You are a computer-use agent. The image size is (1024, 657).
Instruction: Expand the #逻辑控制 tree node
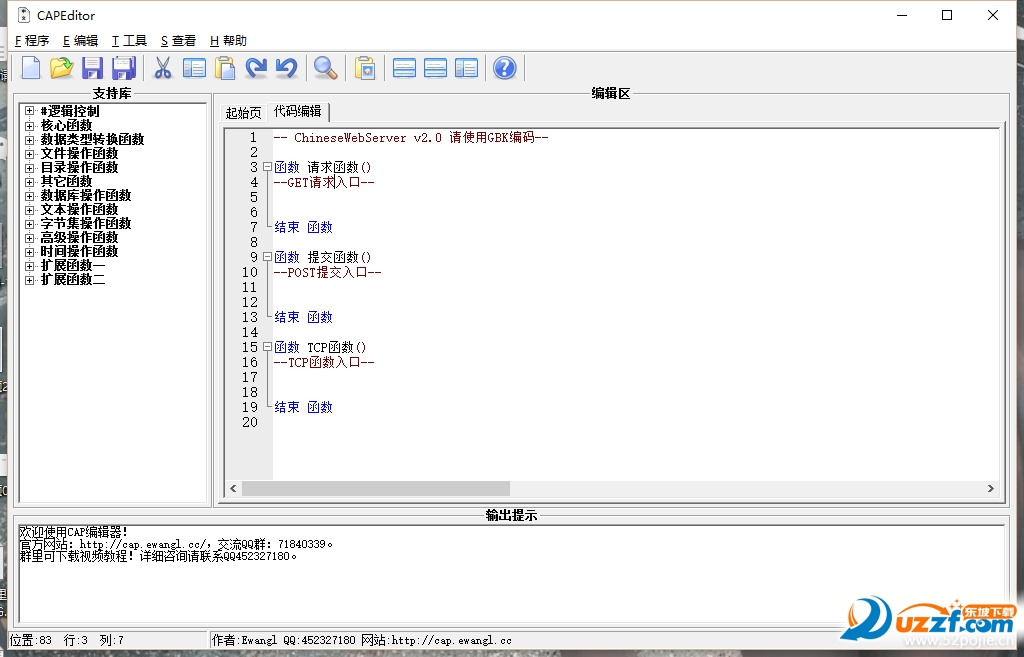(29, 111)
